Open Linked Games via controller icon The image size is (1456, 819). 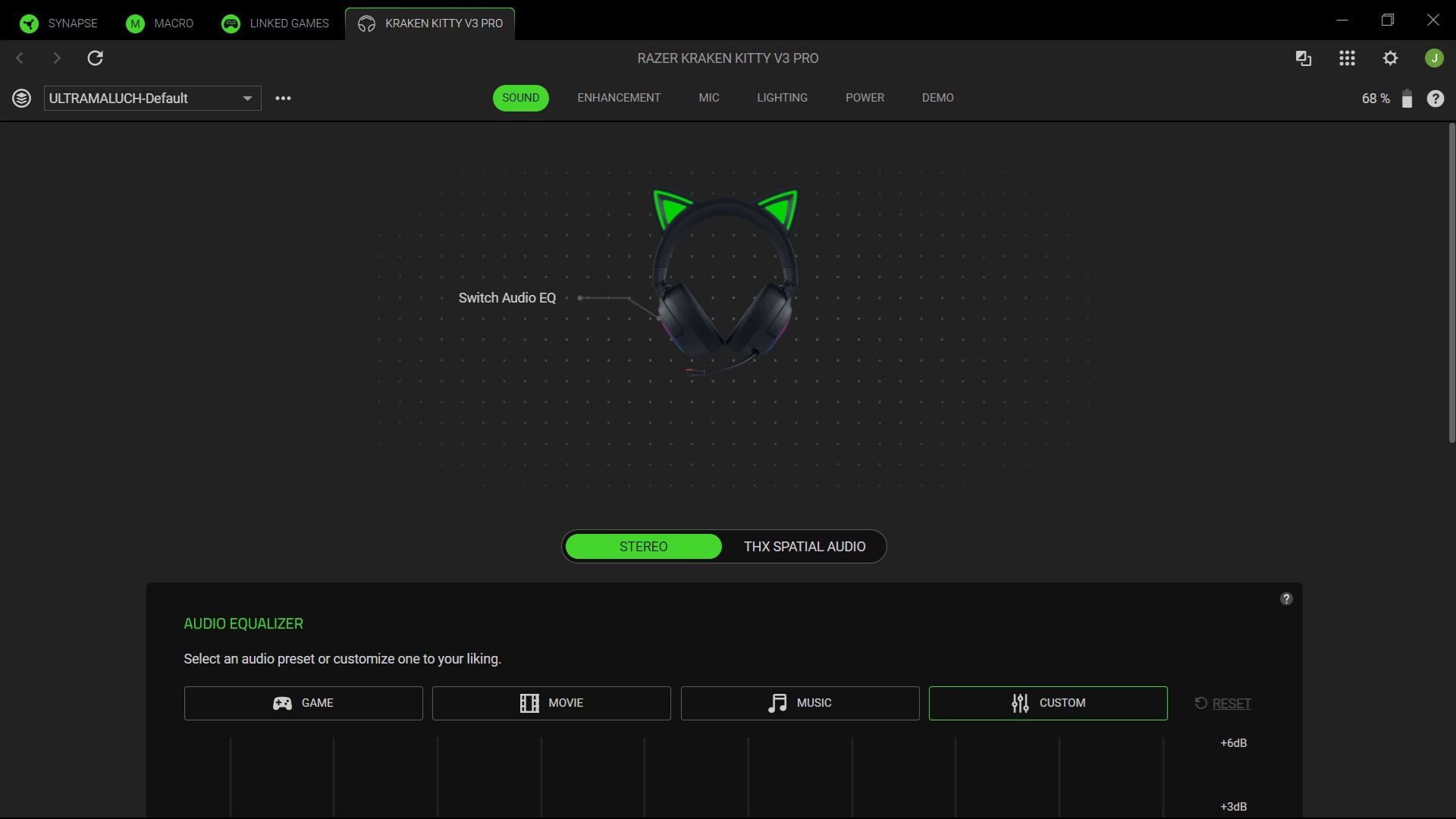click(231, 23)
